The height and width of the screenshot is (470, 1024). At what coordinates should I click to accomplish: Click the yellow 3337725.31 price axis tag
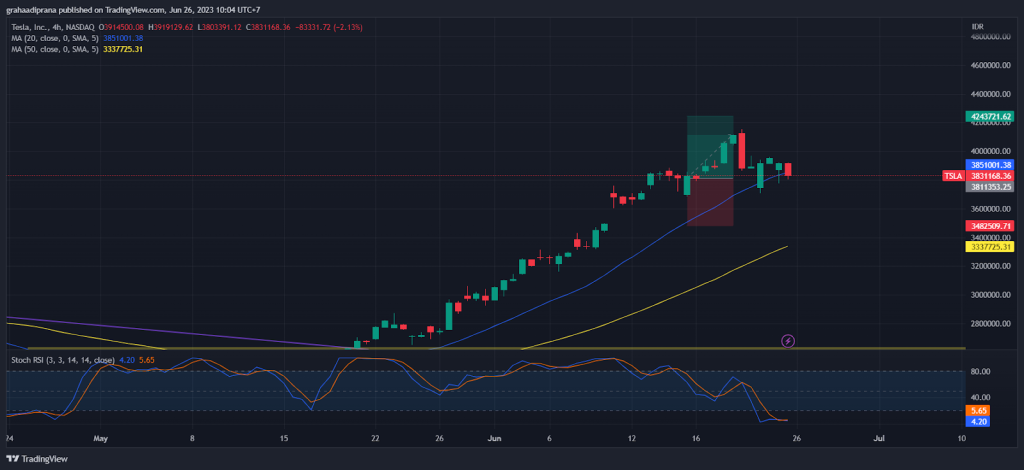989,247
